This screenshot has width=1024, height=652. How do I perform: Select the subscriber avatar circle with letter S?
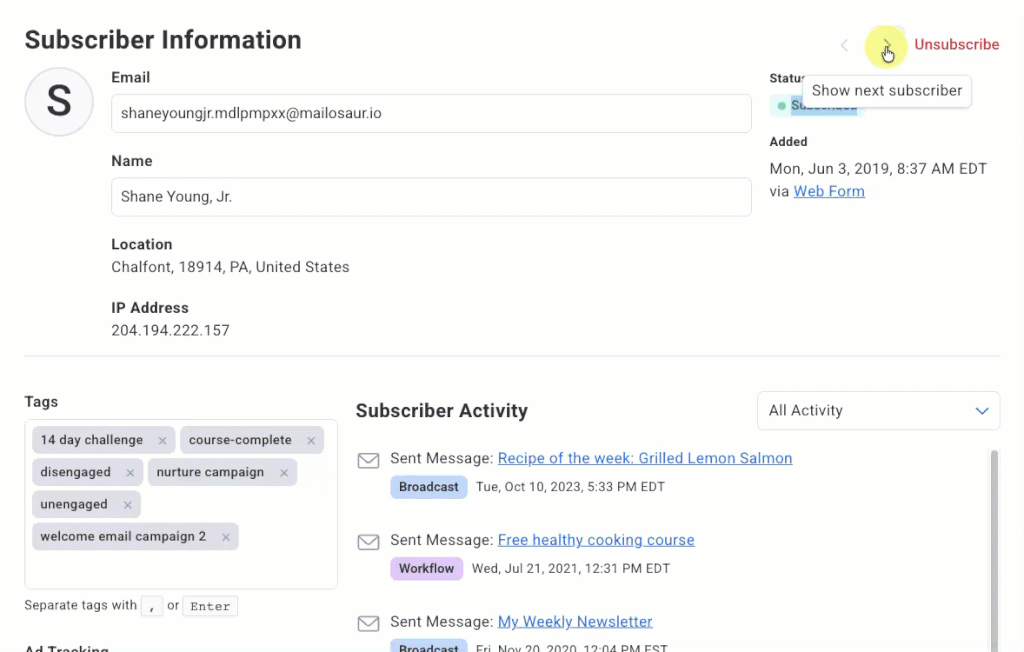click(58, 101)
